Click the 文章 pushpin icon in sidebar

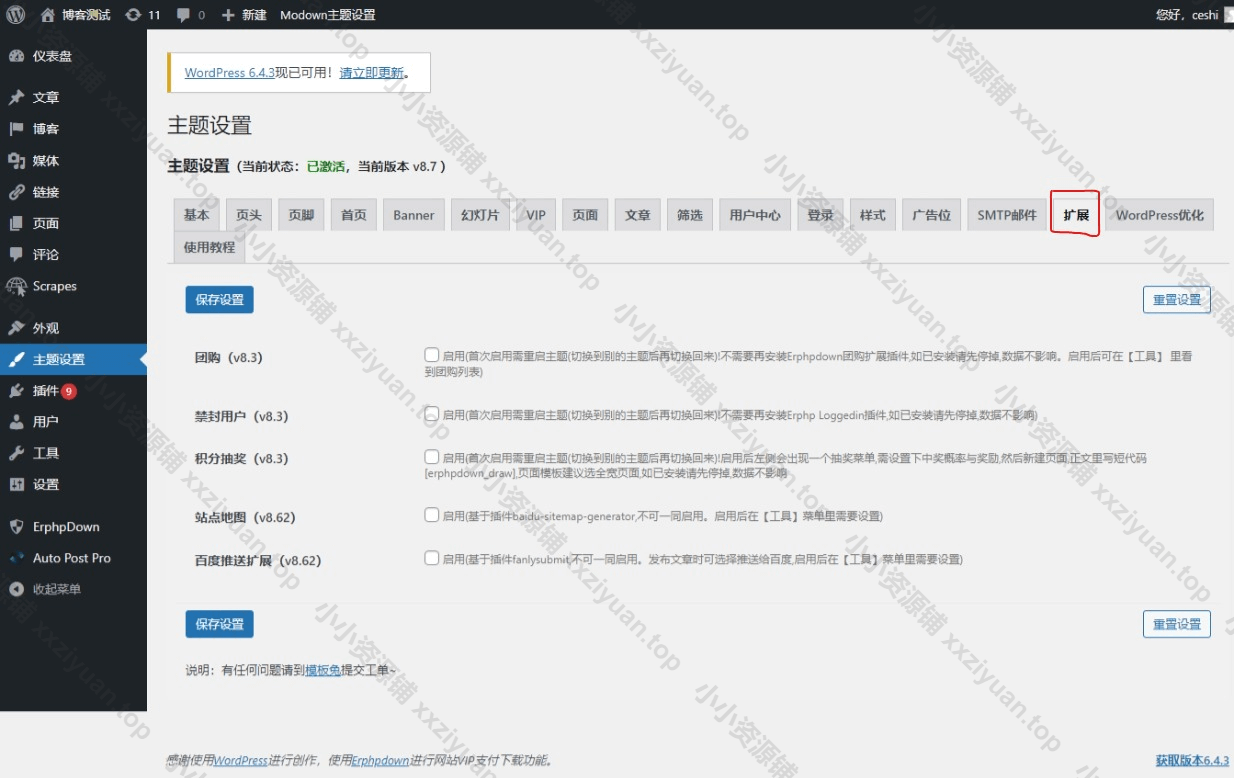click(16, 98)
